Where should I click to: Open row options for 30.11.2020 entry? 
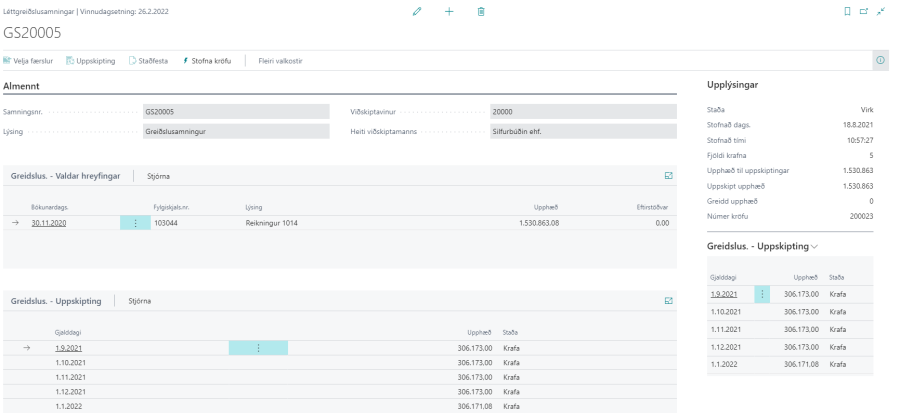134,222
